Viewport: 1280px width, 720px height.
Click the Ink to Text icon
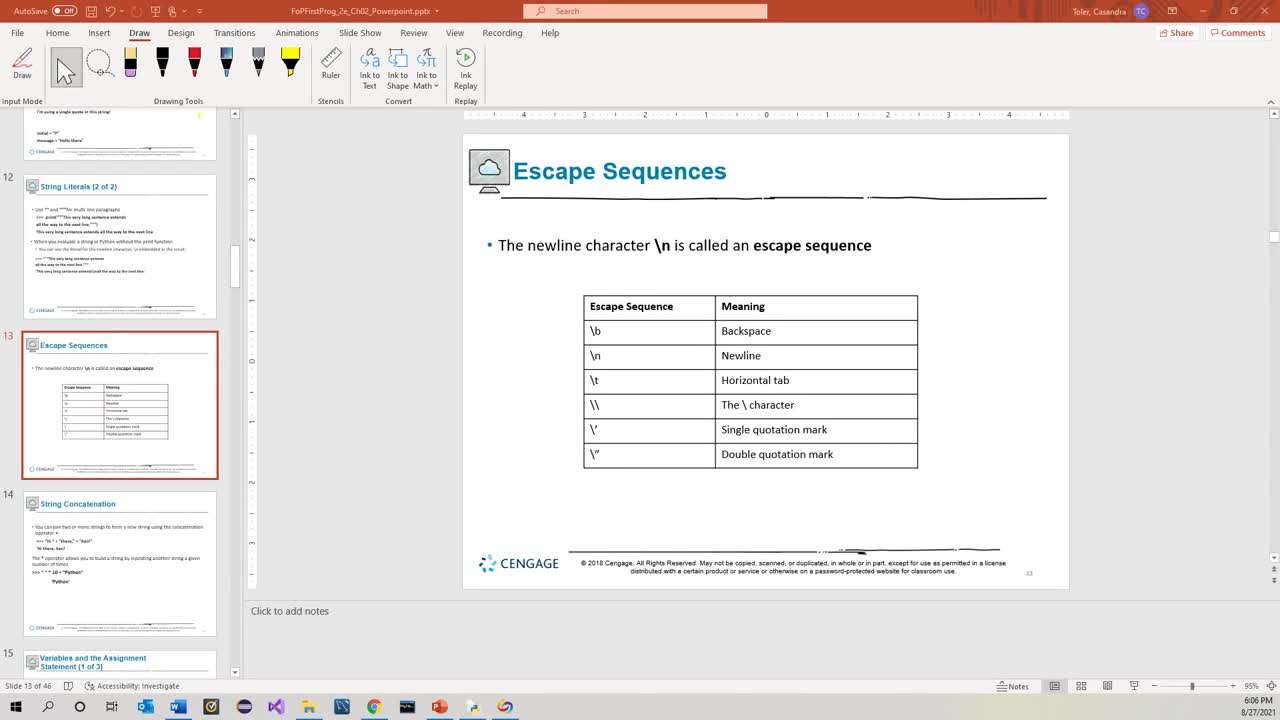click(370, 68)
